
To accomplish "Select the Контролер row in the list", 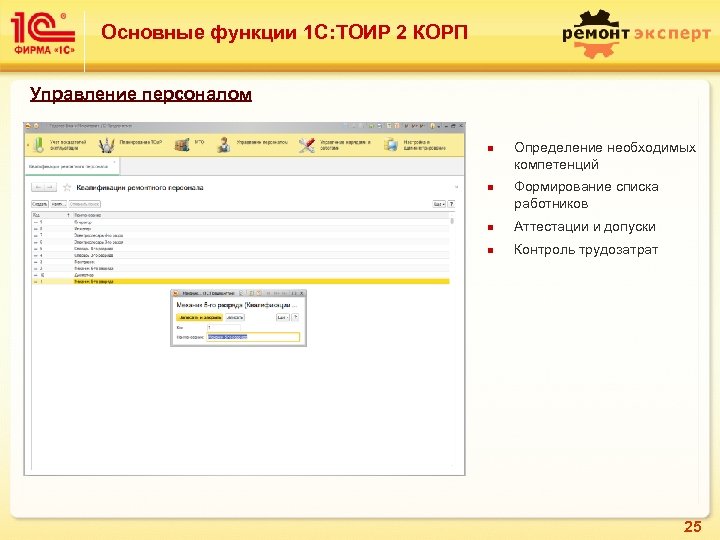I will (241, 262).
